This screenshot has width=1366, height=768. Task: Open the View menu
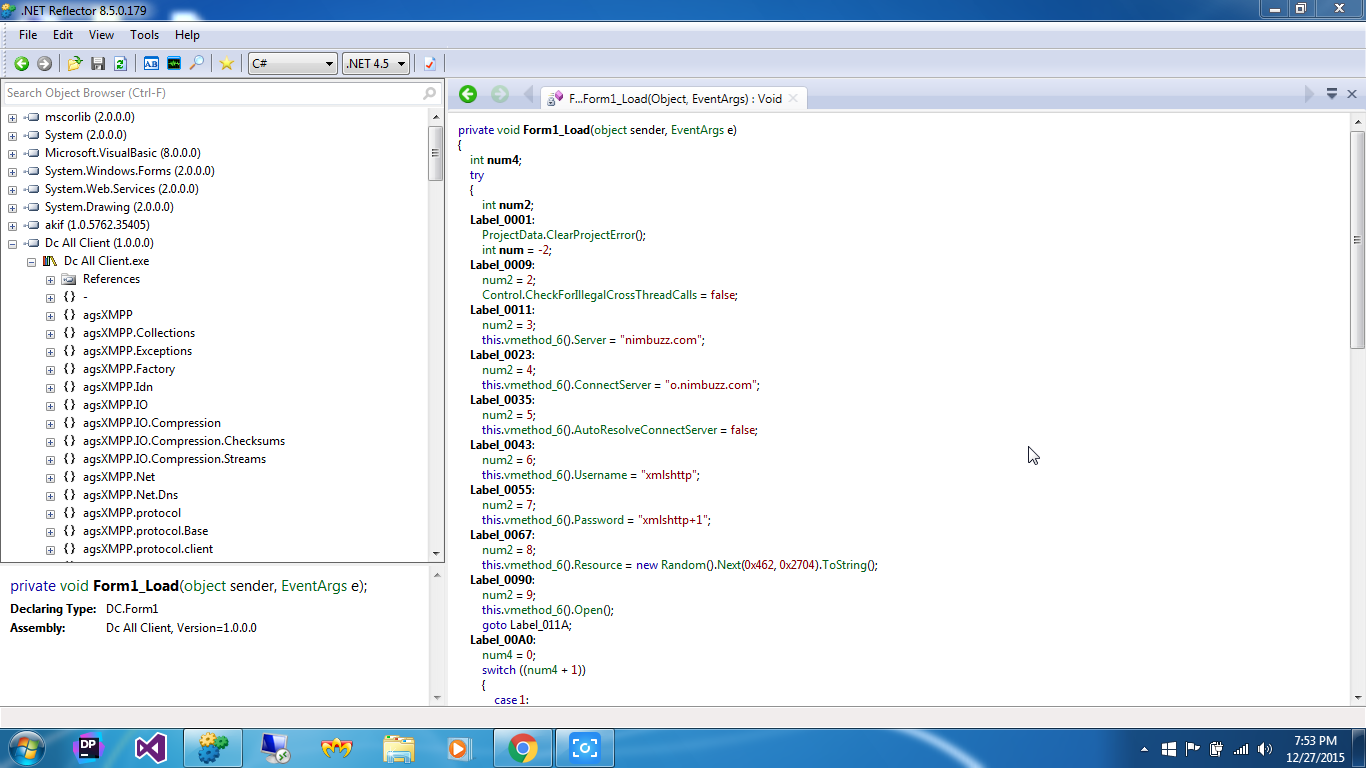click(x=102, y=35)
